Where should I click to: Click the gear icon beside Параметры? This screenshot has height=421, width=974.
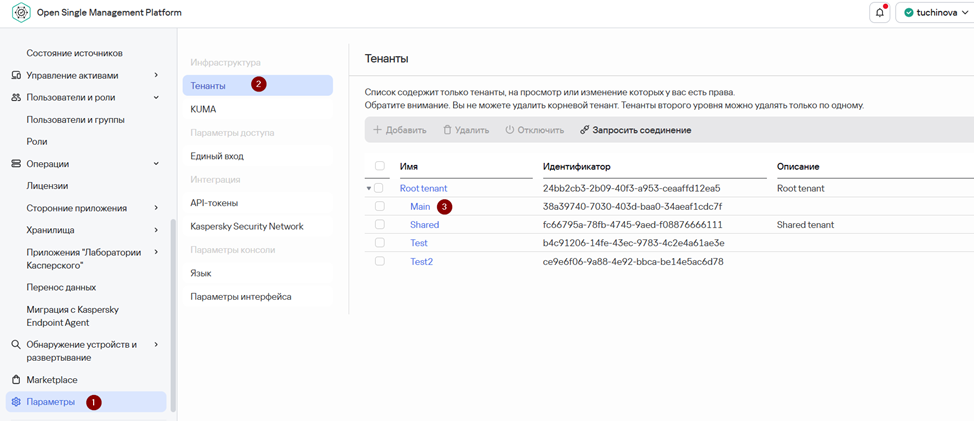click(x=17, y=402)
